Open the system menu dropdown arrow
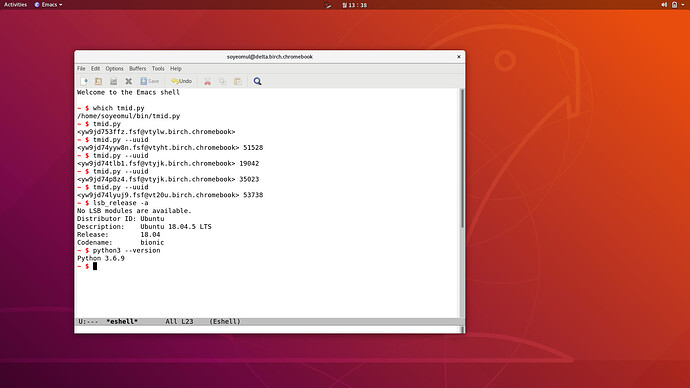Viewport: 690px width, 388px height. (x=683, y=5)
